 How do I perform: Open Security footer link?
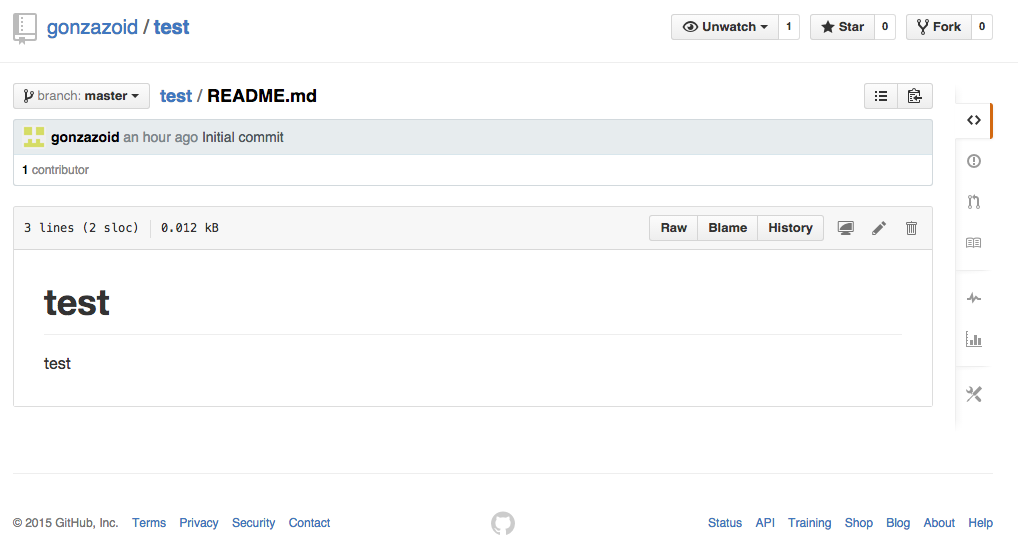253,523
